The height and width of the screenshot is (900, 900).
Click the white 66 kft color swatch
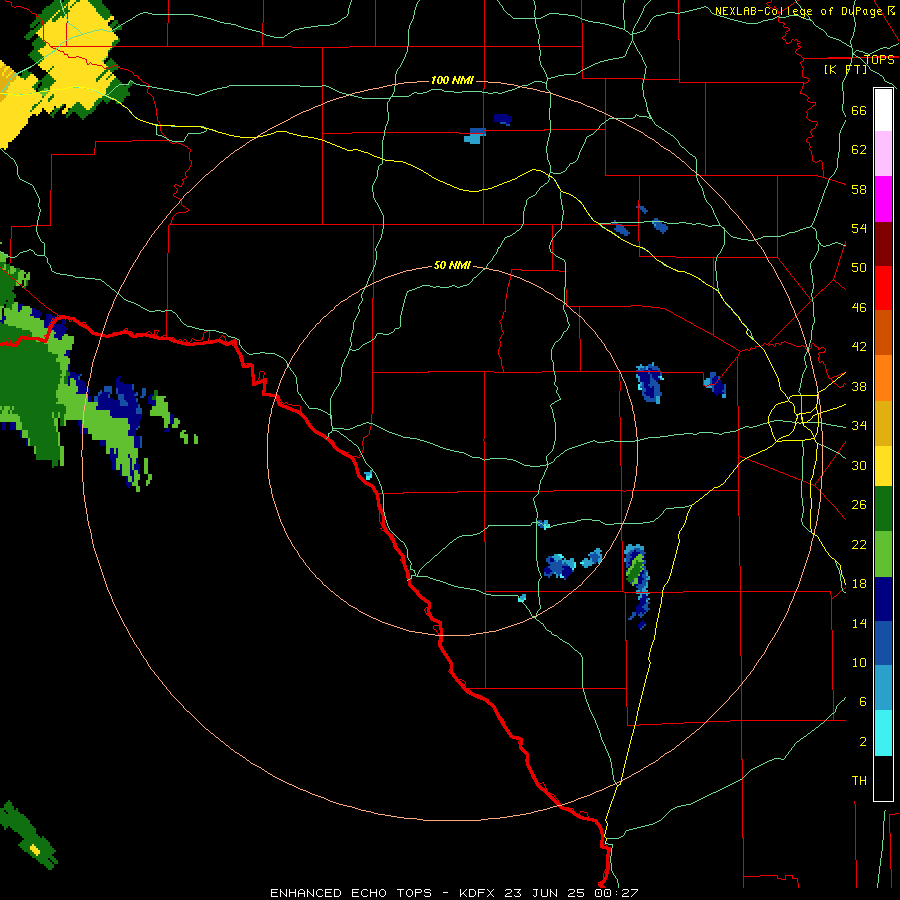click(x=883, y=110)
